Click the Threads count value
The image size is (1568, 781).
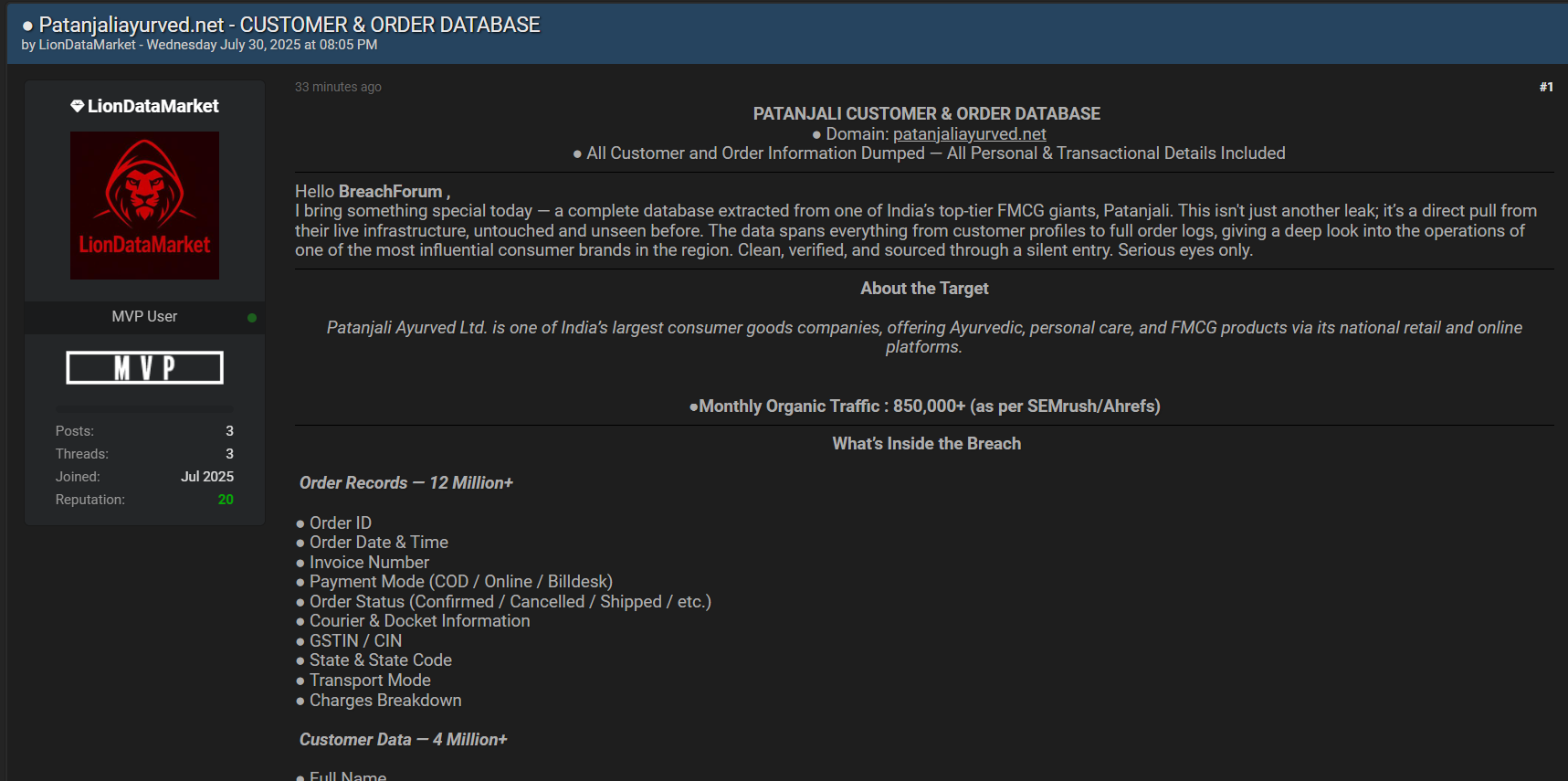tap(229, 454)
